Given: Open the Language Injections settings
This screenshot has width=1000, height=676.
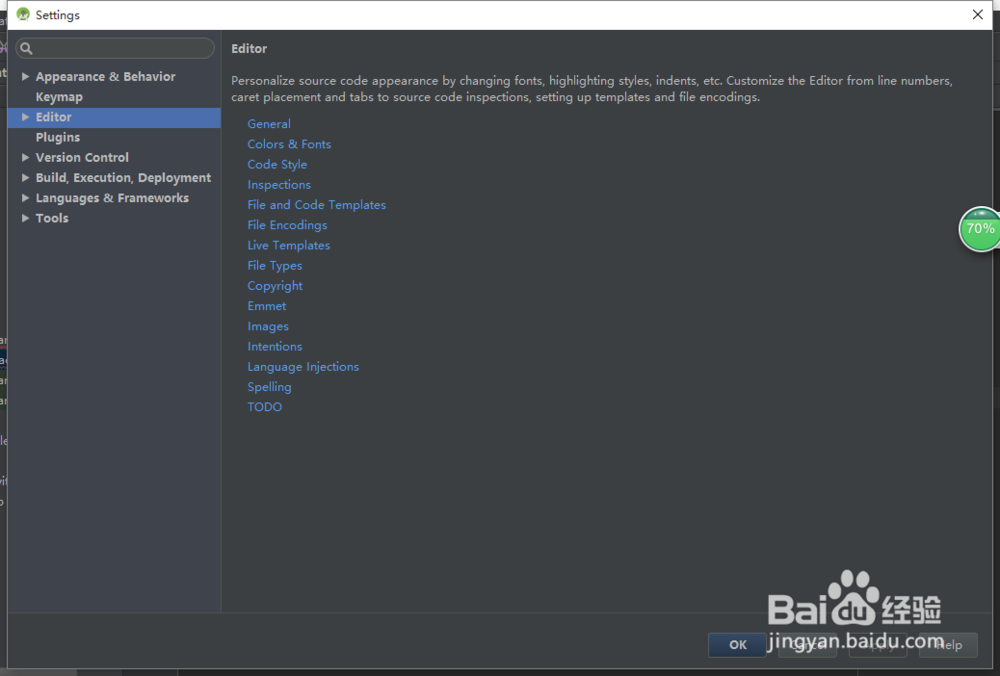Looking at the screenshot, I should [303, 366].
